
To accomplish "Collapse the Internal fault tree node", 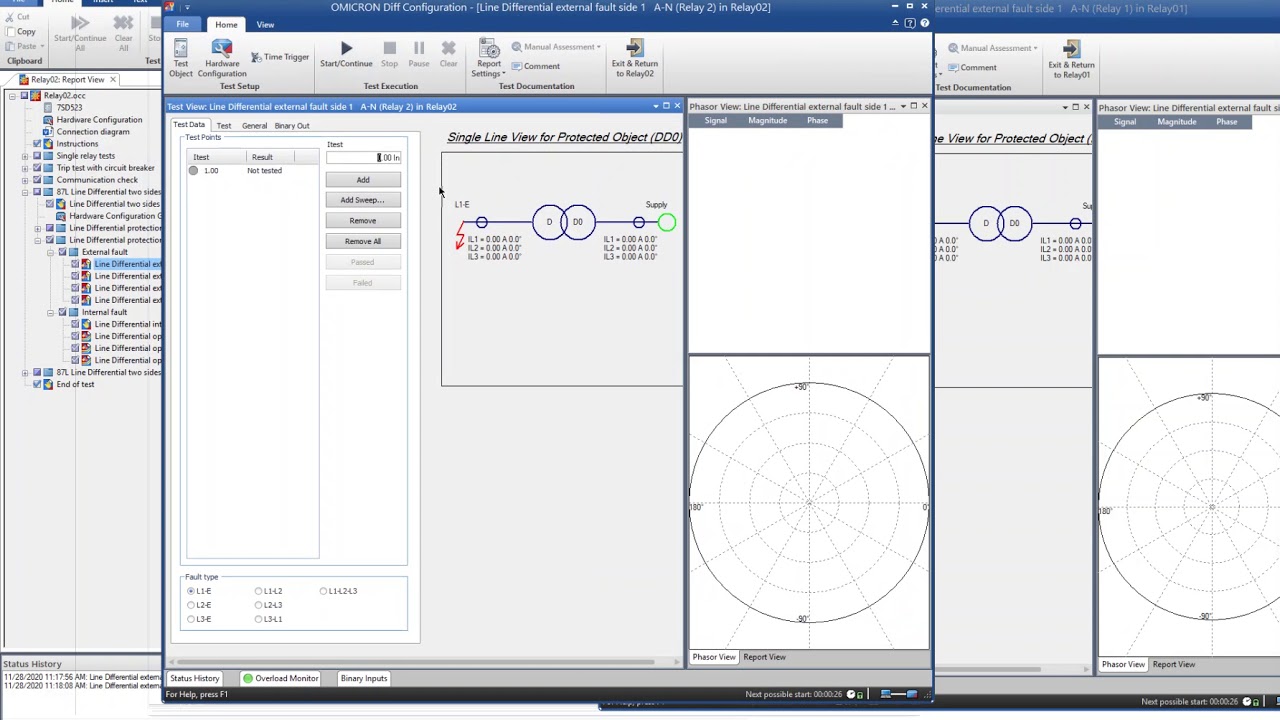I will [50, 312].
